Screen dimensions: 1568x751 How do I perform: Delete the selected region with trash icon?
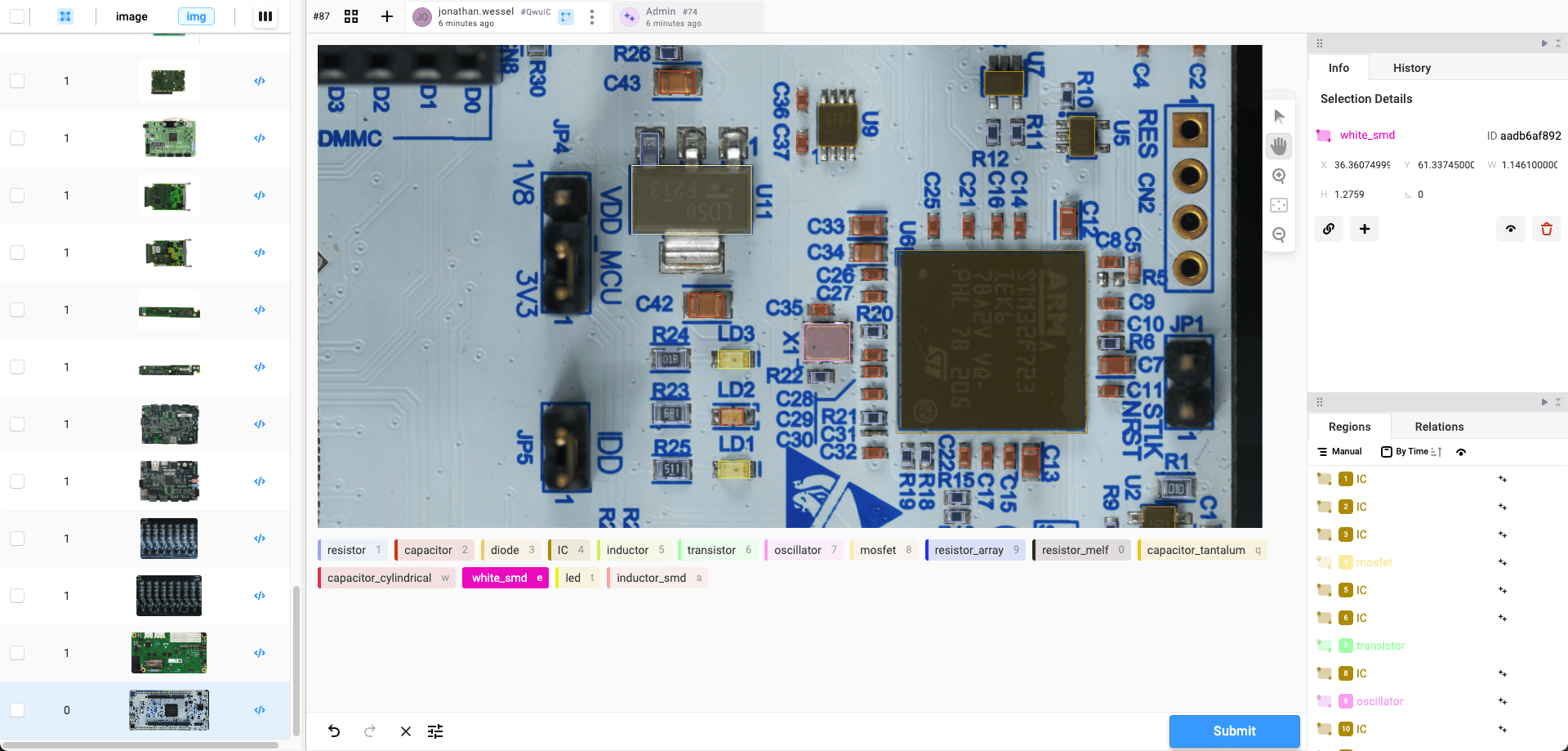(1546, 229)
